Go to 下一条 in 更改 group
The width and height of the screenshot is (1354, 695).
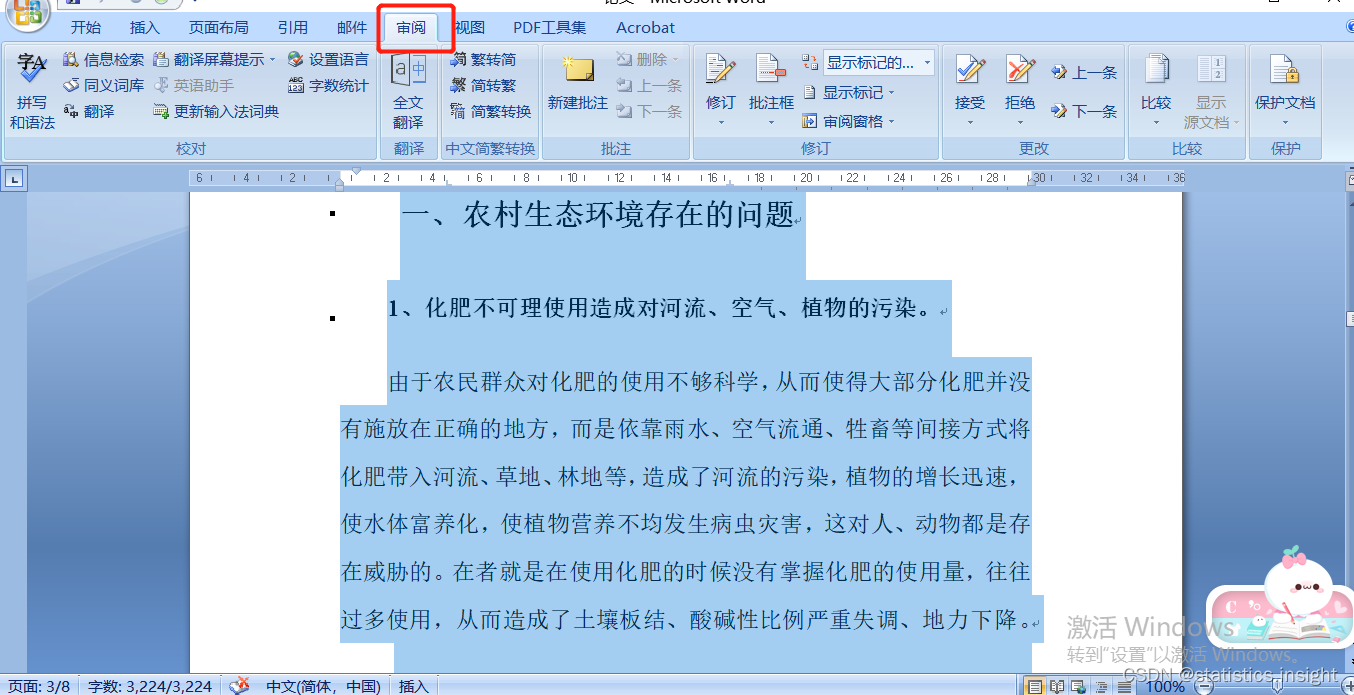tap(1084, 112)
